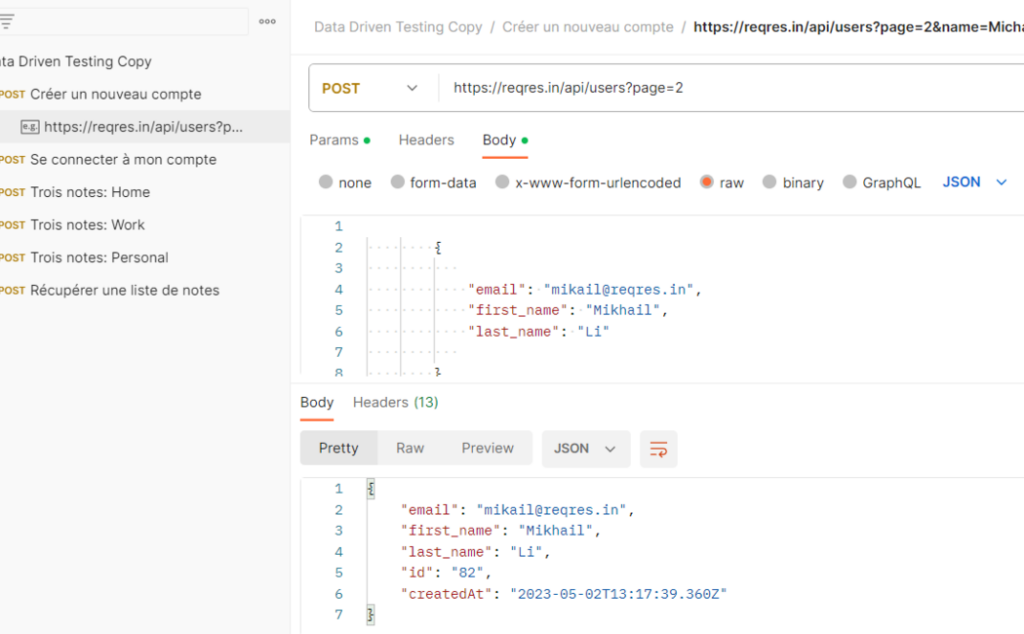Viewport: 1024px width, 634px height.
Task: Select the GraphQL body radio button
Action: click(x=850, y=182)
